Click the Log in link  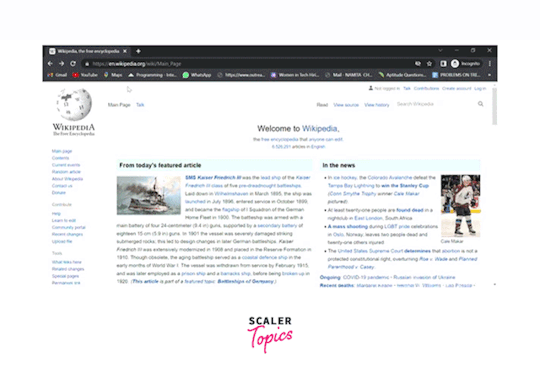[x=480, y=89]
